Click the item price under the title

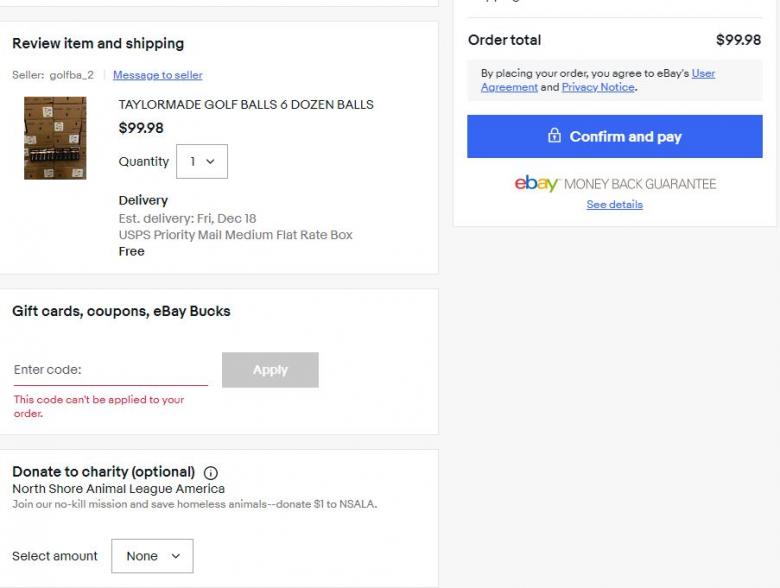[x=141, y=128]
